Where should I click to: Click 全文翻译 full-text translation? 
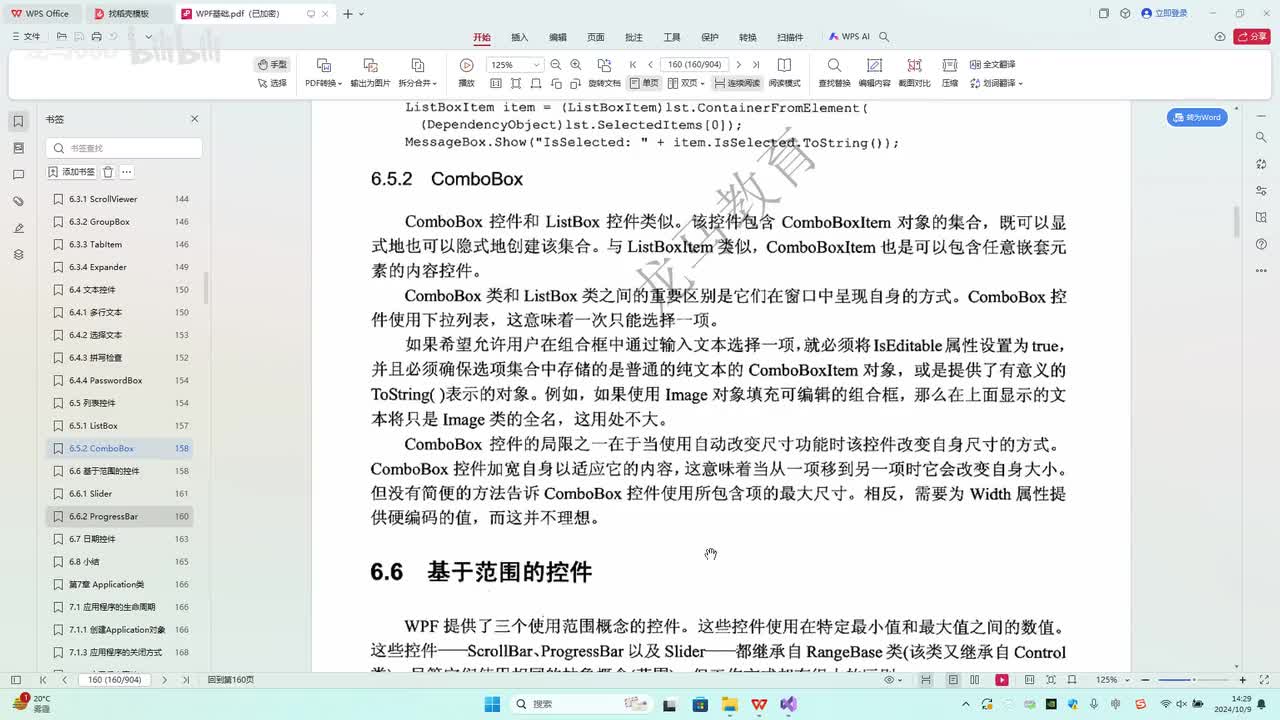991,64
